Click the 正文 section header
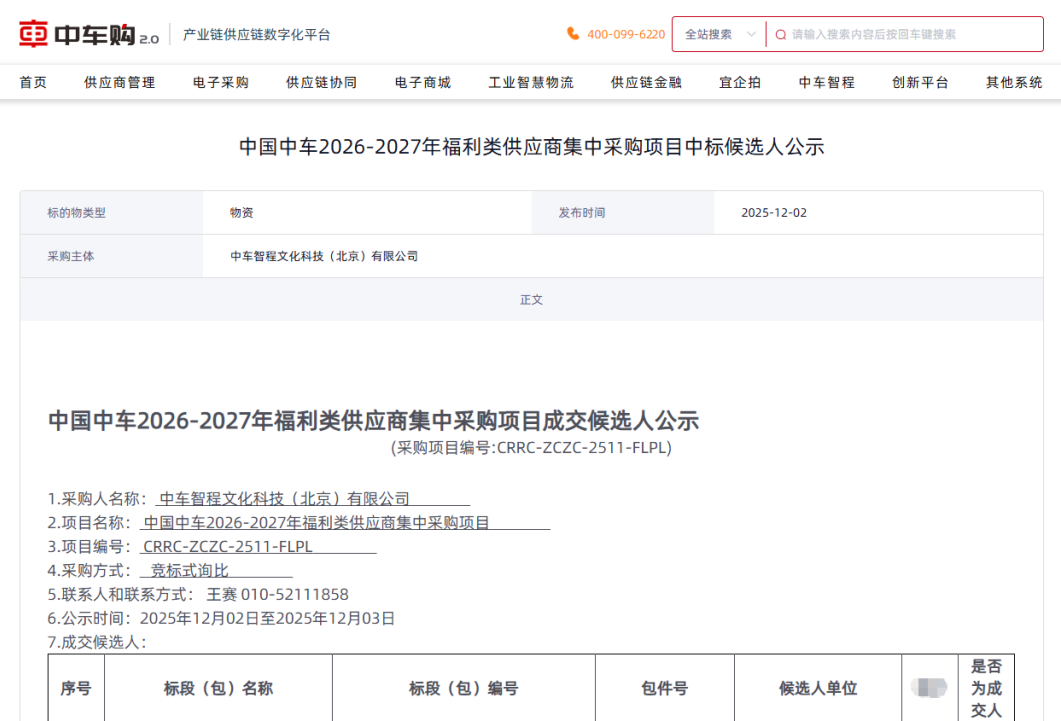1061x721 pixels. [x=531, y=300]
